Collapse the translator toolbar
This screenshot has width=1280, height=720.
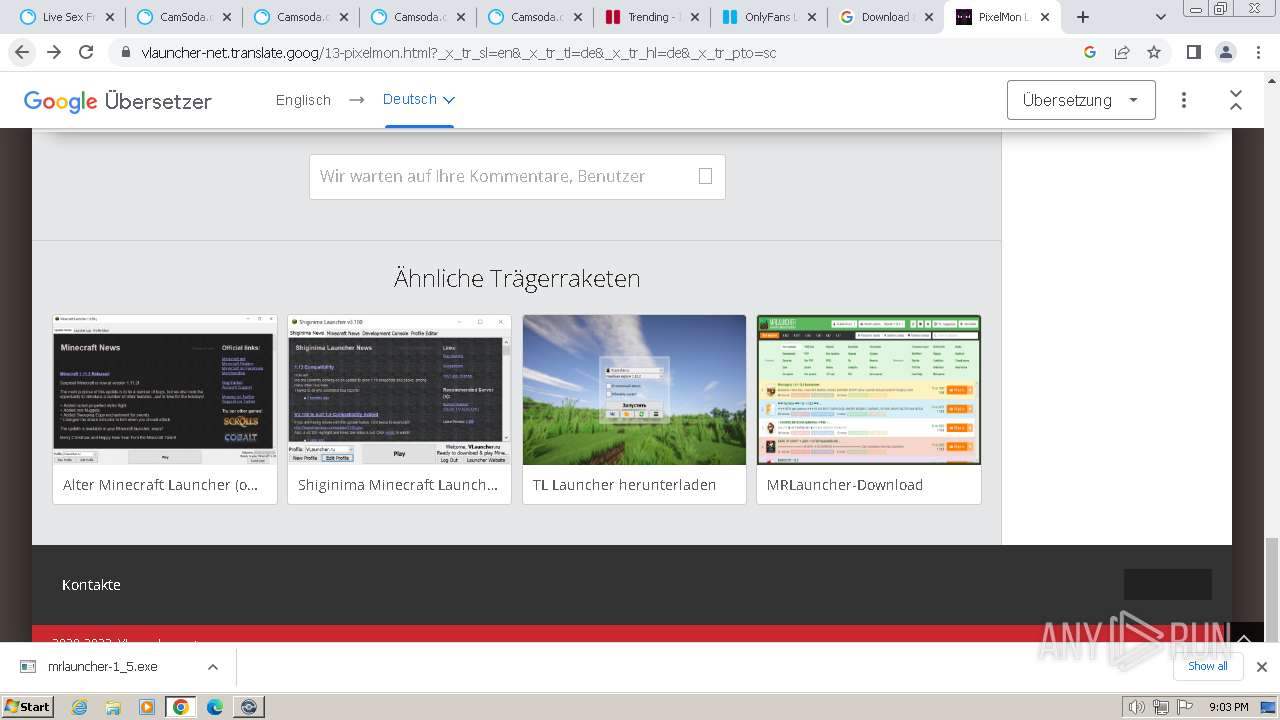[x=1236, y=100]
